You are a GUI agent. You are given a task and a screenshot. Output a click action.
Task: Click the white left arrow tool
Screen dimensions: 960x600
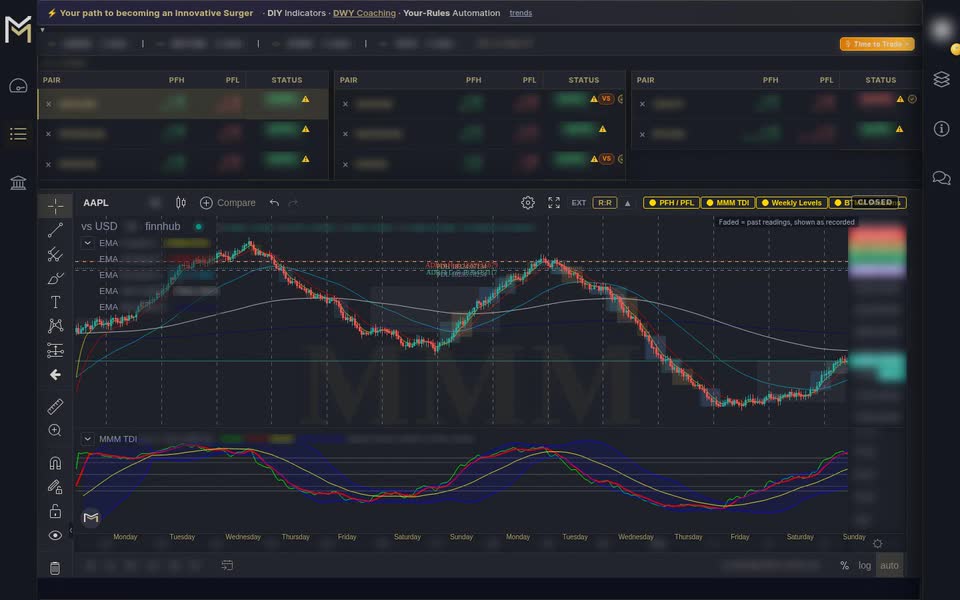pyautogui.click(x=55, y=375)
